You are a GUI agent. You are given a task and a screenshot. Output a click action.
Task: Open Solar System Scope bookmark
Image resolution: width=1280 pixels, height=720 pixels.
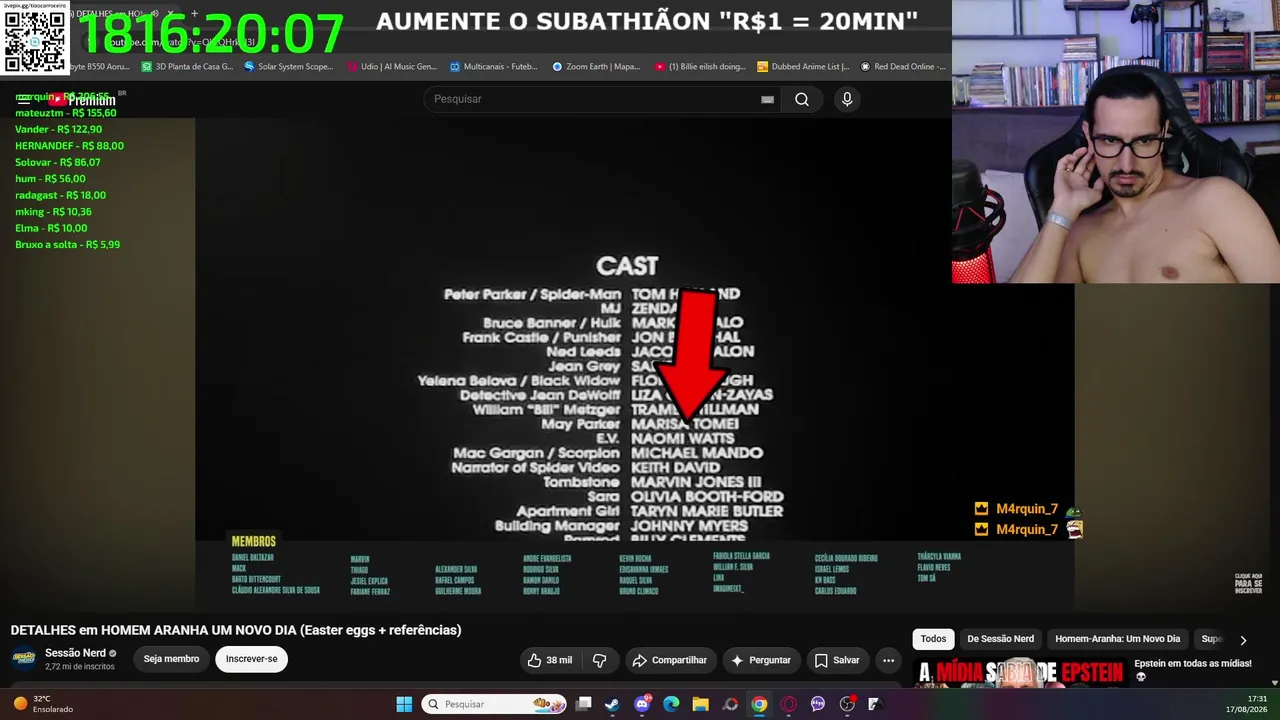click(288, 67)
